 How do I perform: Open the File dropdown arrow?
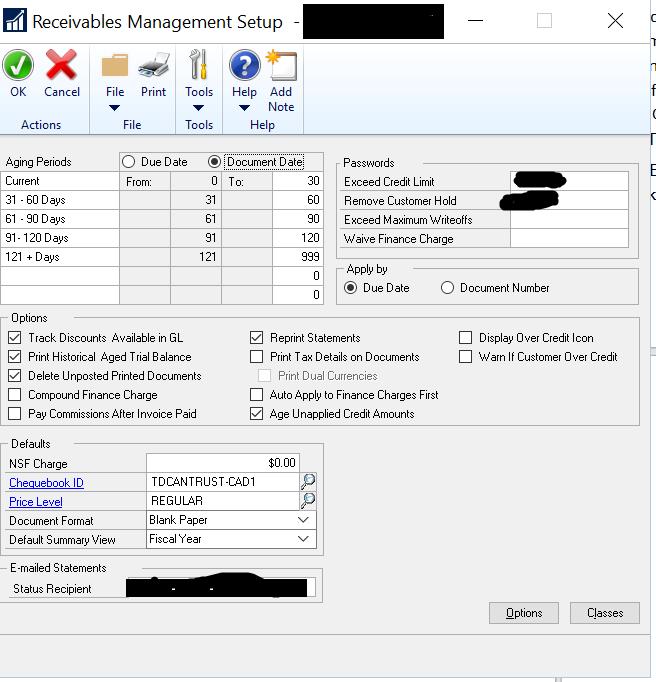point(114,108)
